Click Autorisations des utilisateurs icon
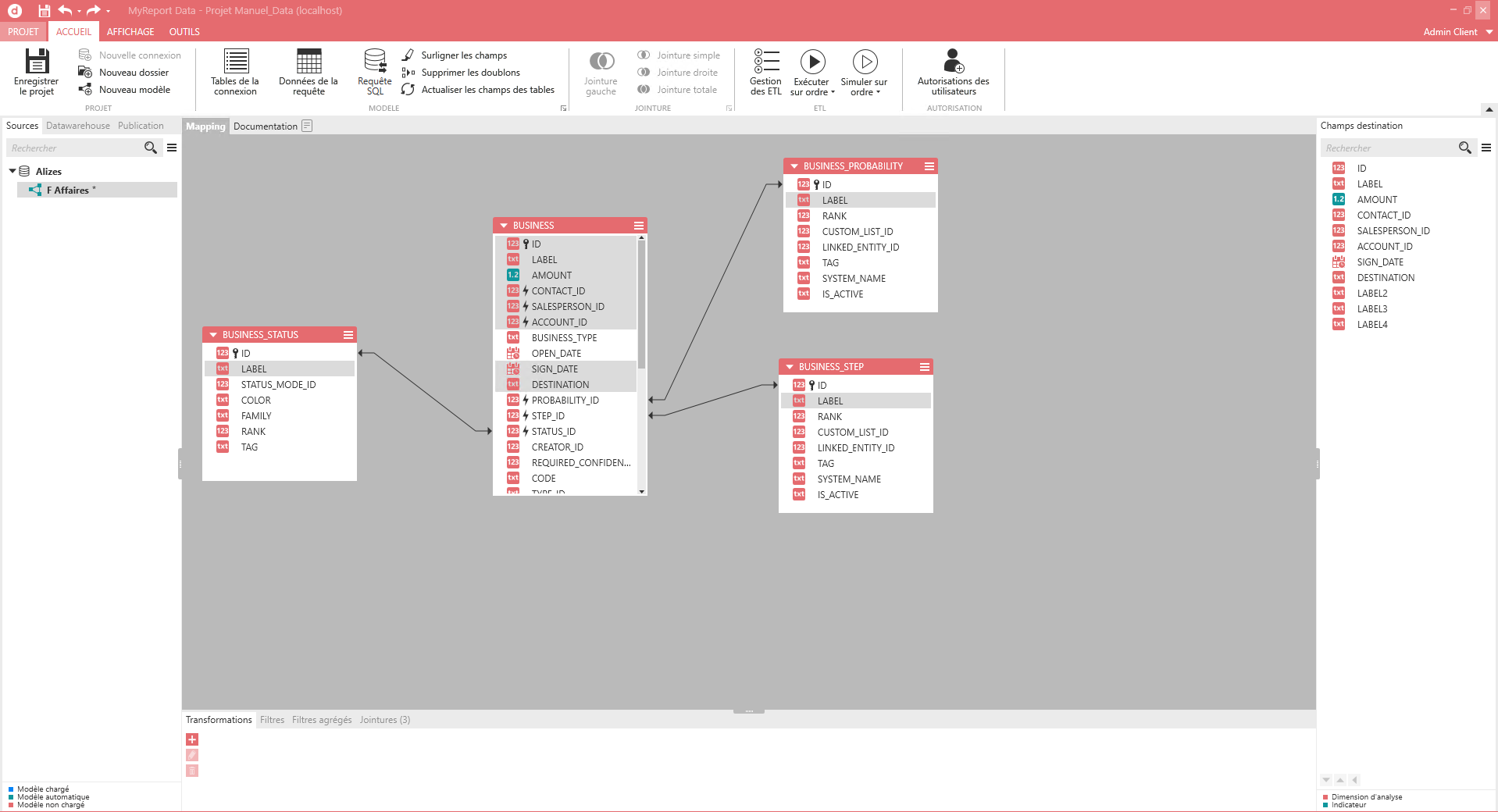The height and width of the screenshot is (812, 1498). pyautogui.click(x=953, y=62)
